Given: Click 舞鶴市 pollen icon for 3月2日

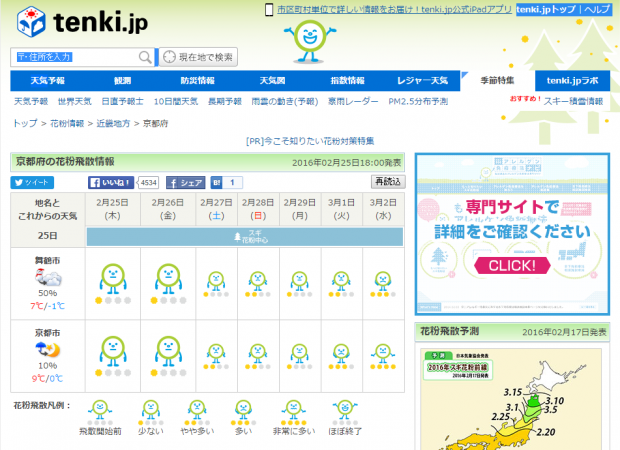Looking at the screenshot, I should (383, 281).
